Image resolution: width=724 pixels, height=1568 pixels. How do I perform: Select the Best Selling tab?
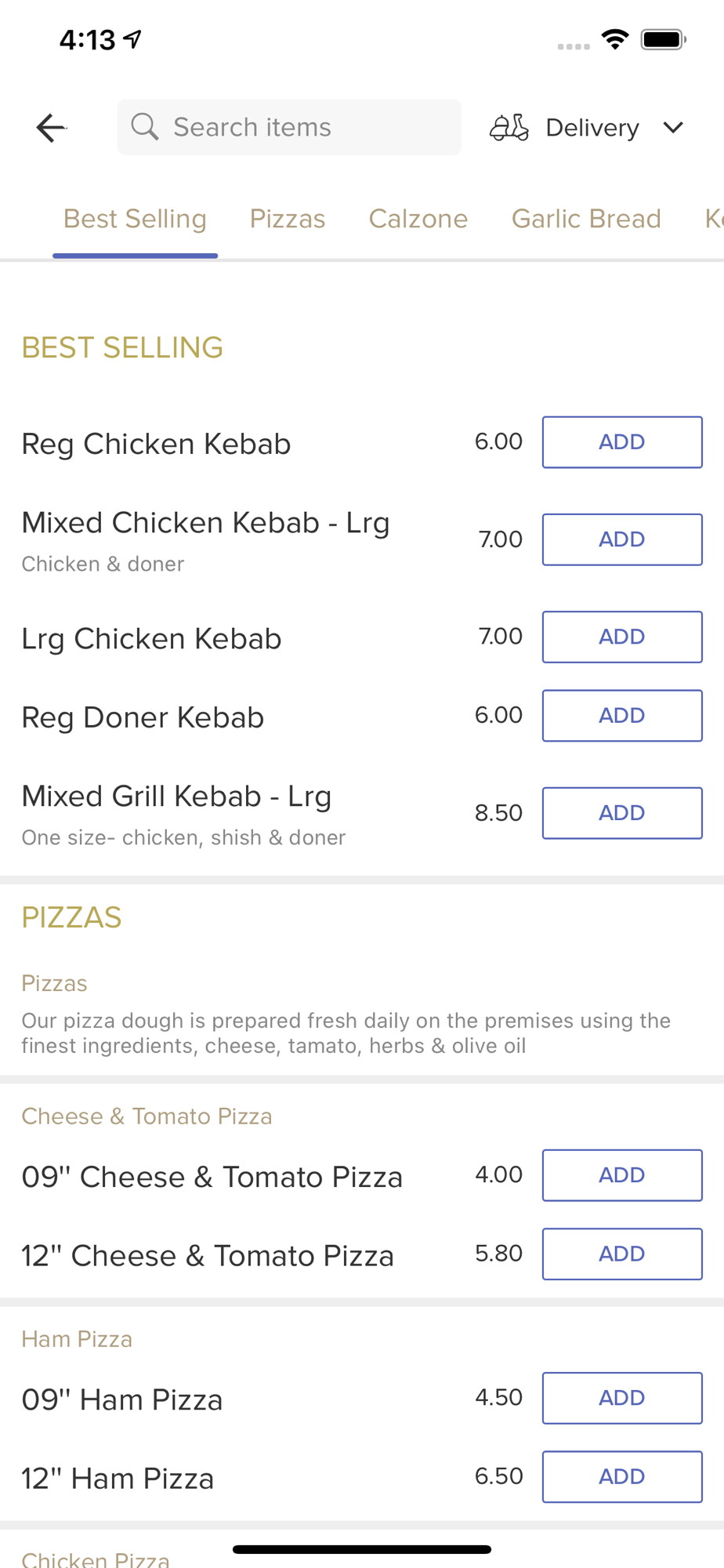point(135,219)
